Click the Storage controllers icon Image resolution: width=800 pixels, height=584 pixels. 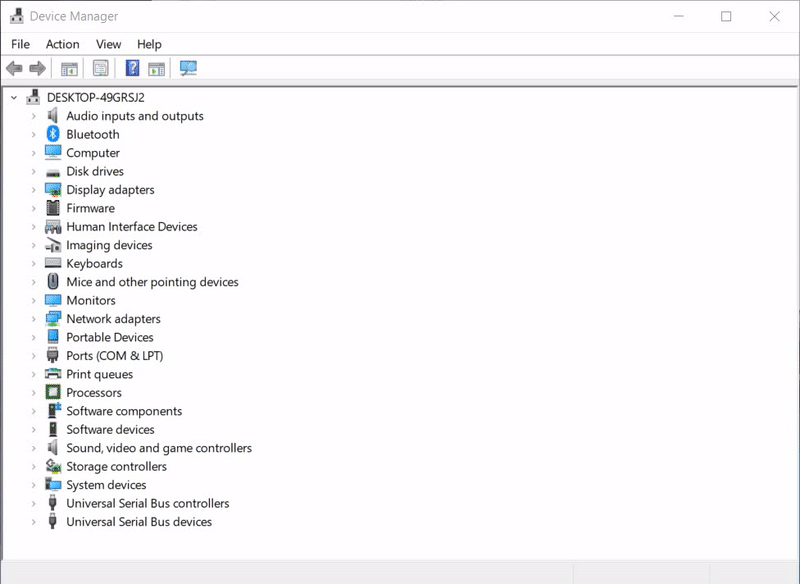pos(53,466)
